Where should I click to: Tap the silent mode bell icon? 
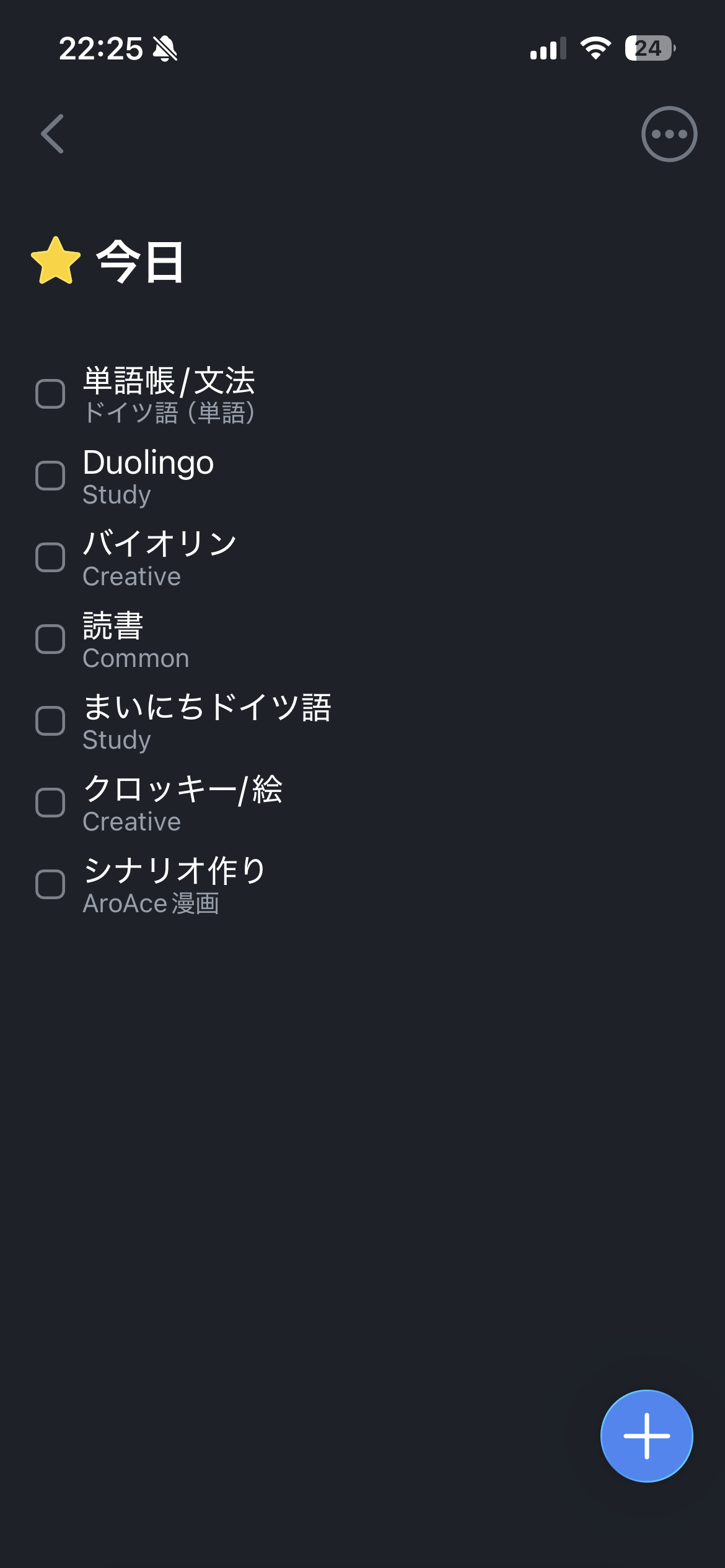[165, 48]
